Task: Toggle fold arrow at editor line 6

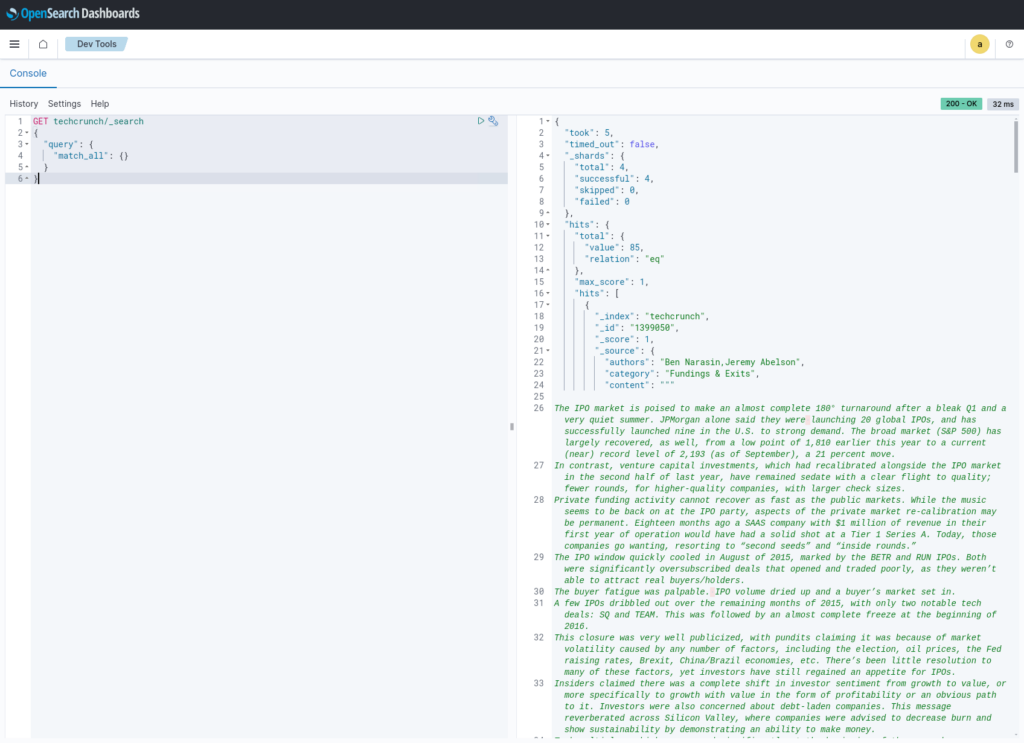Action: click(27, 178)
